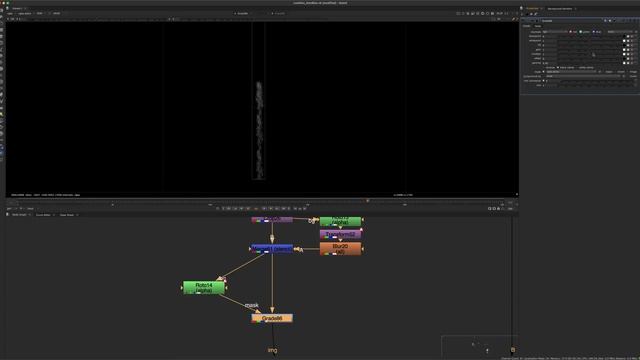Image resolution: width=640 pixels, height=360 pixels.
Task: Enable the white clamp checkbox
Action: tap(577, 68)
